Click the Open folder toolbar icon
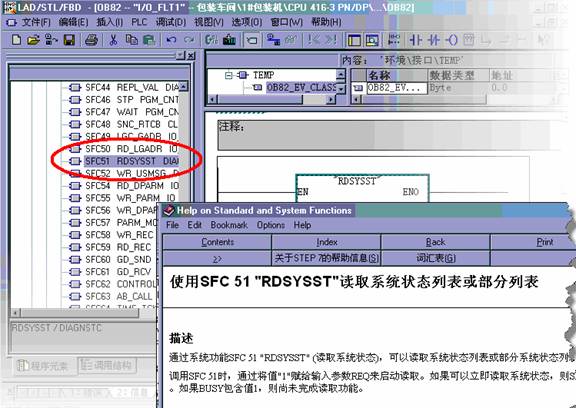This screenshot has width=576, height=408. pyautogui.click(x=33, y=40)
